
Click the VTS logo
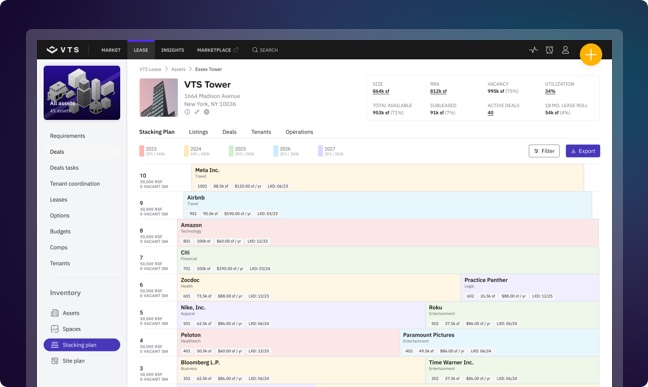63,50
